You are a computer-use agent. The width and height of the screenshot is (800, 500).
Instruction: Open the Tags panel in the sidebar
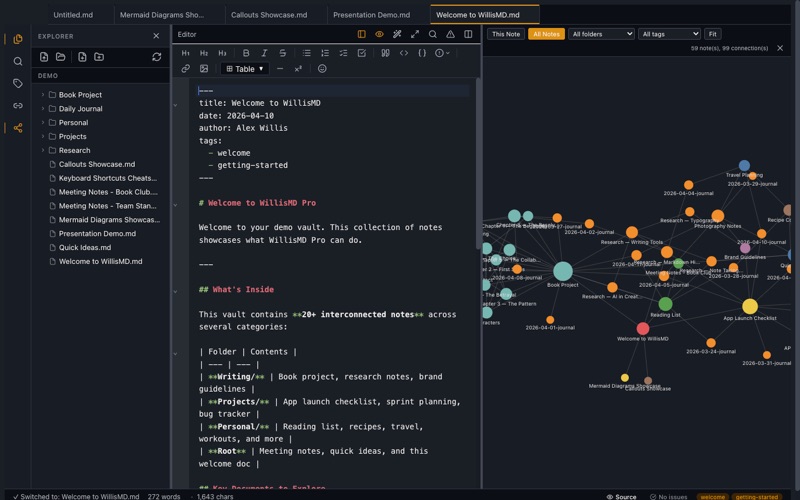coord(18,83)
